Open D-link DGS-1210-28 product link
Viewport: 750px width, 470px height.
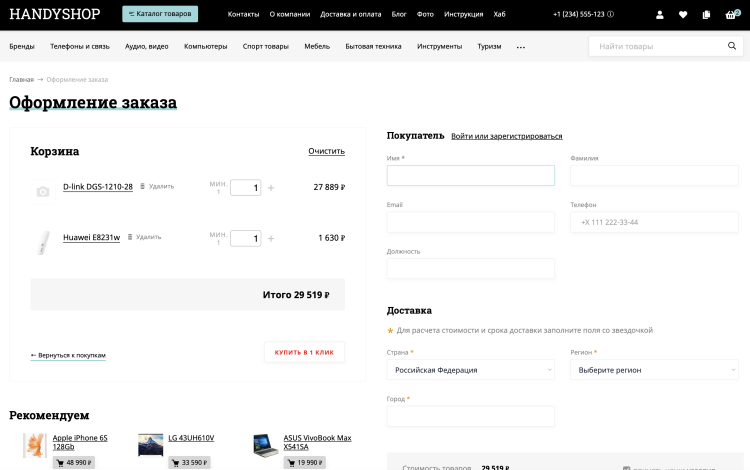pyautogui.click(x=98, y=187)
